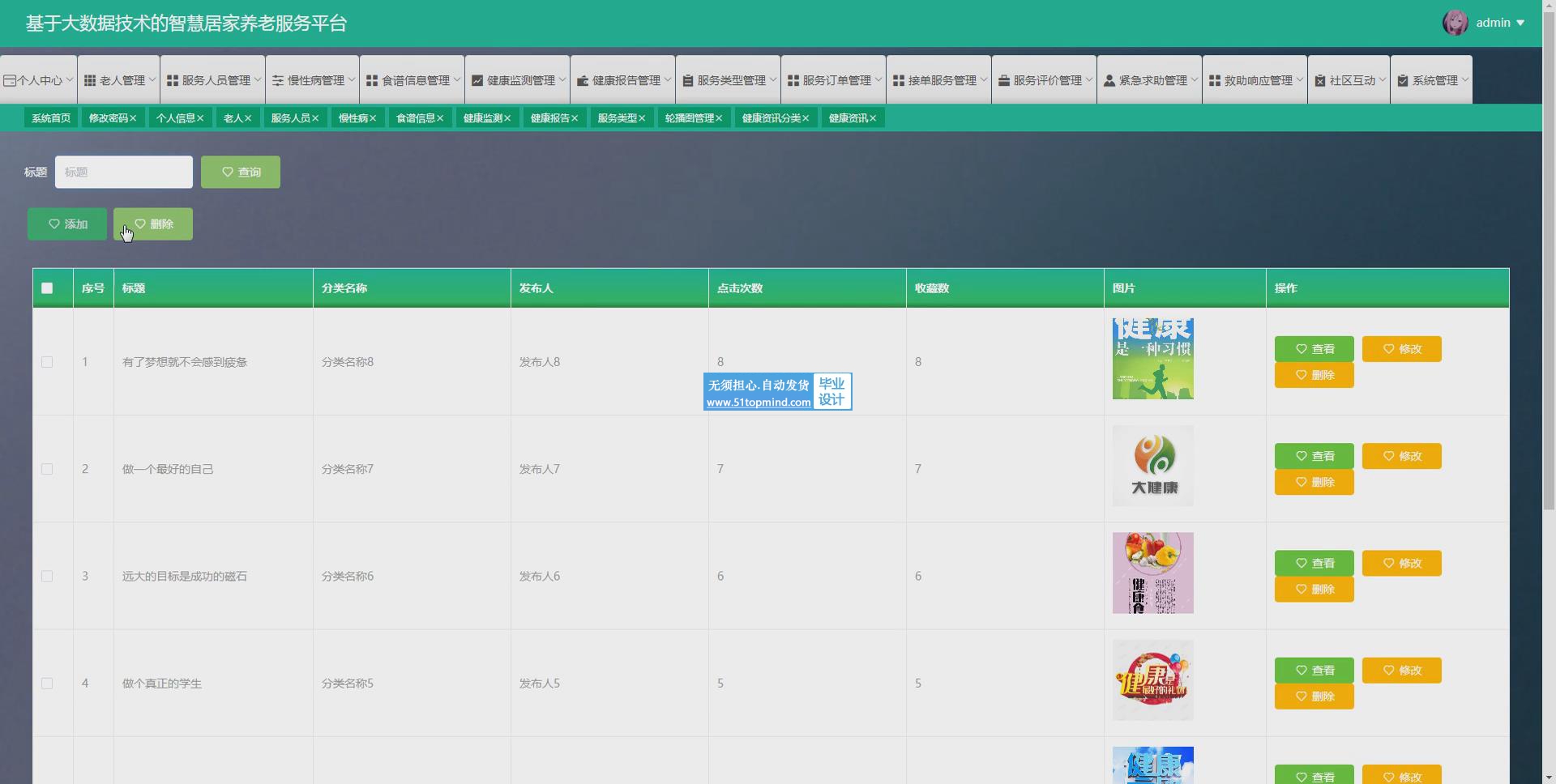Close the 修改密码 tab
The image size is (1556, 784).
133,118
